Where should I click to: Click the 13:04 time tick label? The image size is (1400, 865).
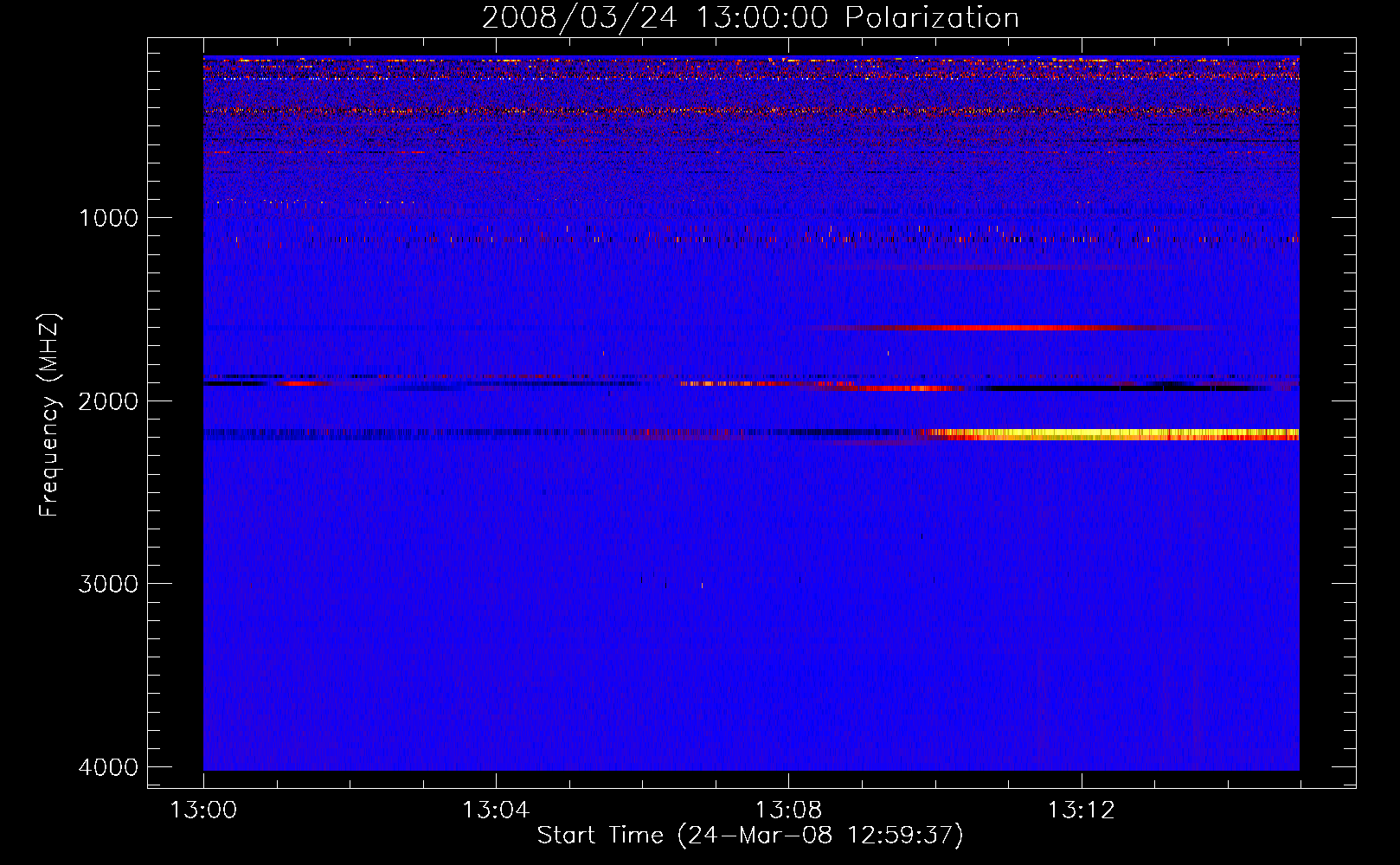point(496,811)
